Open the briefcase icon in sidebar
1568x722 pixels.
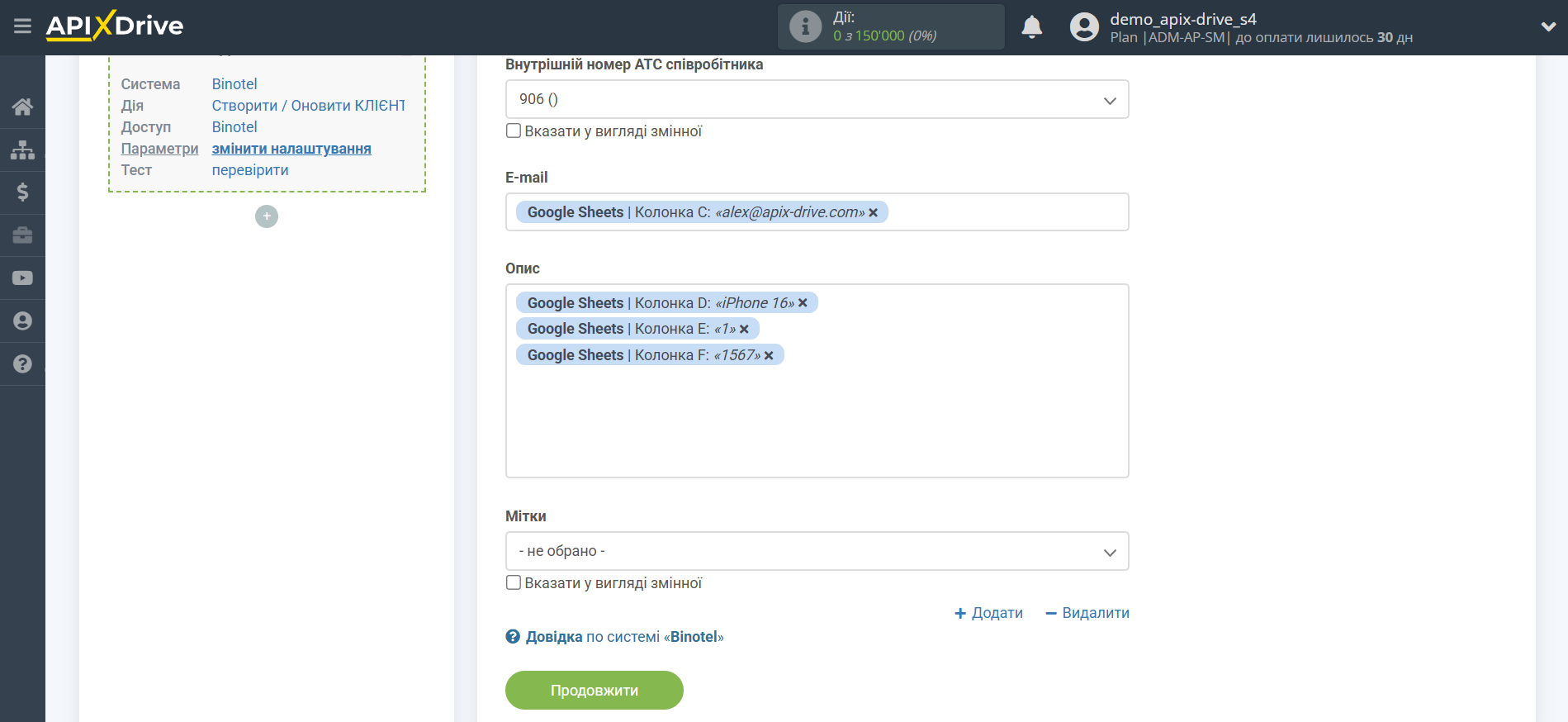click(22, 235)
